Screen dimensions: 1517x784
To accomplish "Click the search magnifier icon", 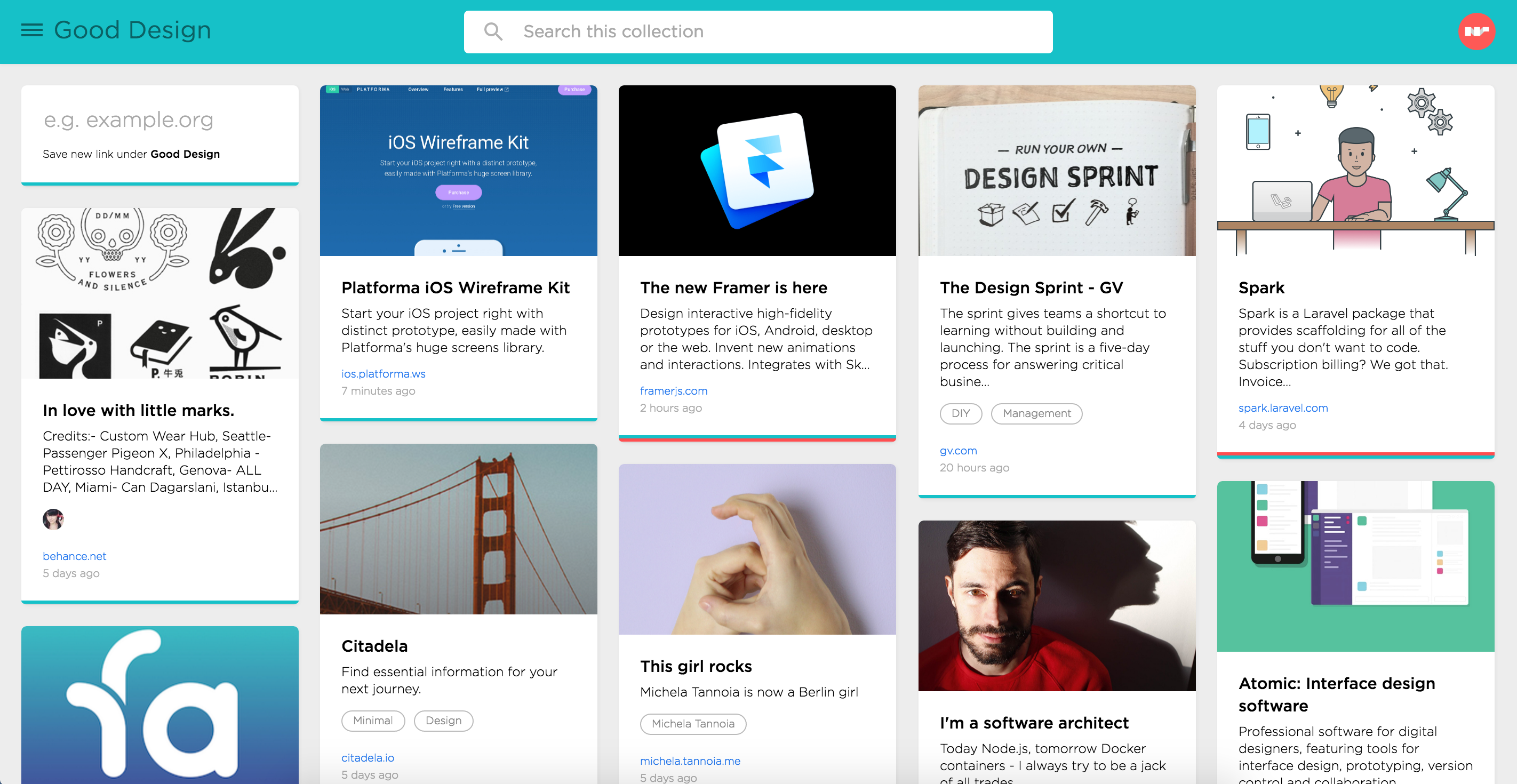I will point(493,31).
